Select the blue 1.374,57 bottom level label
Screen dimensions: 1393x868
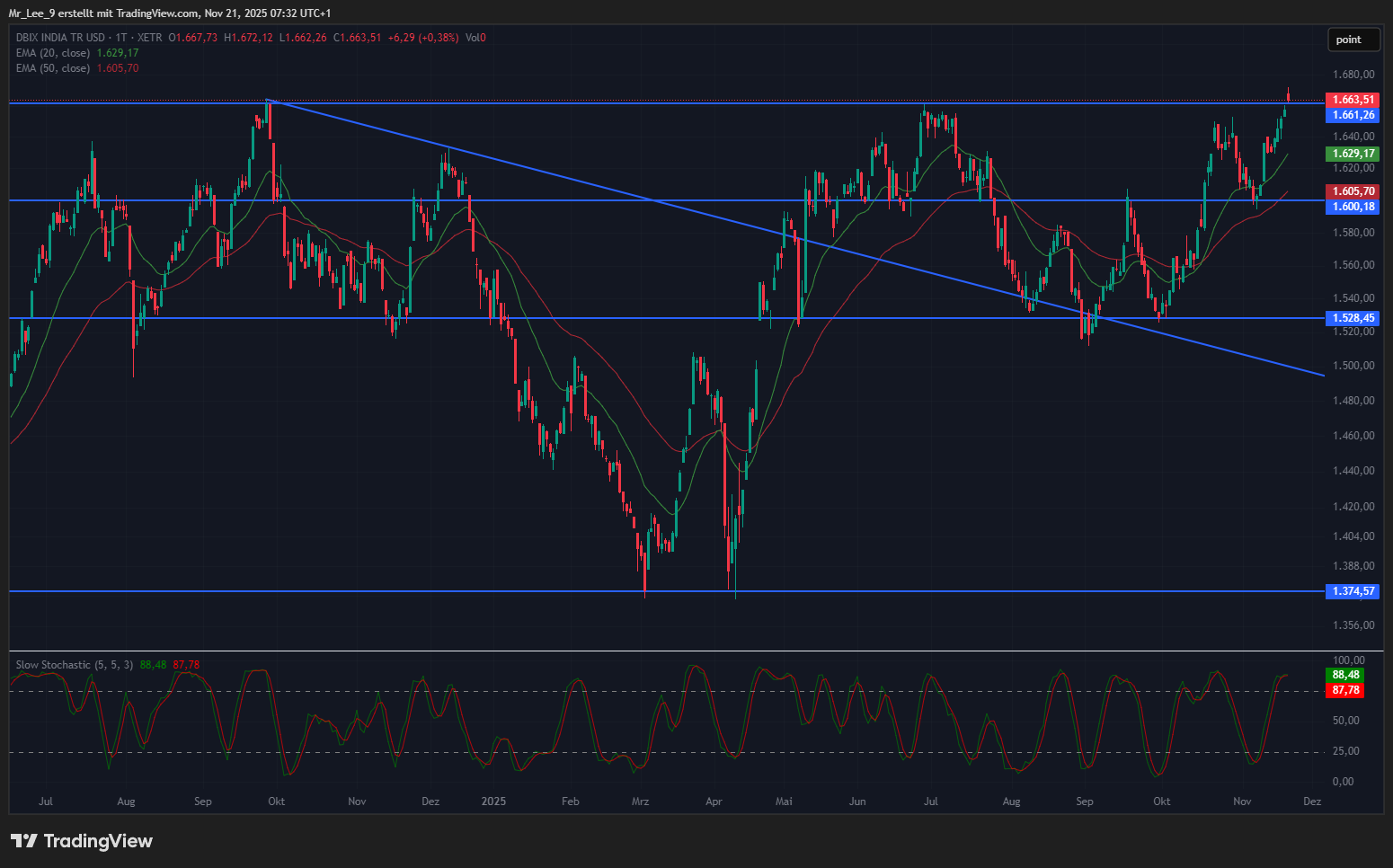[x=1352, y=591]
